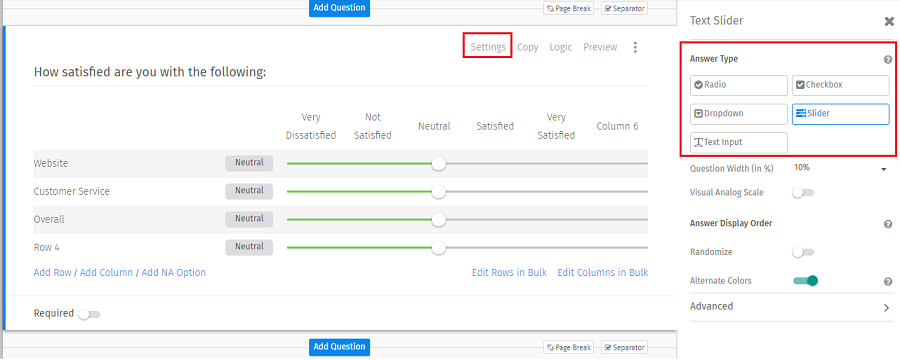Select Text Input answer type
900x360 pixels.
pos(739,142)
